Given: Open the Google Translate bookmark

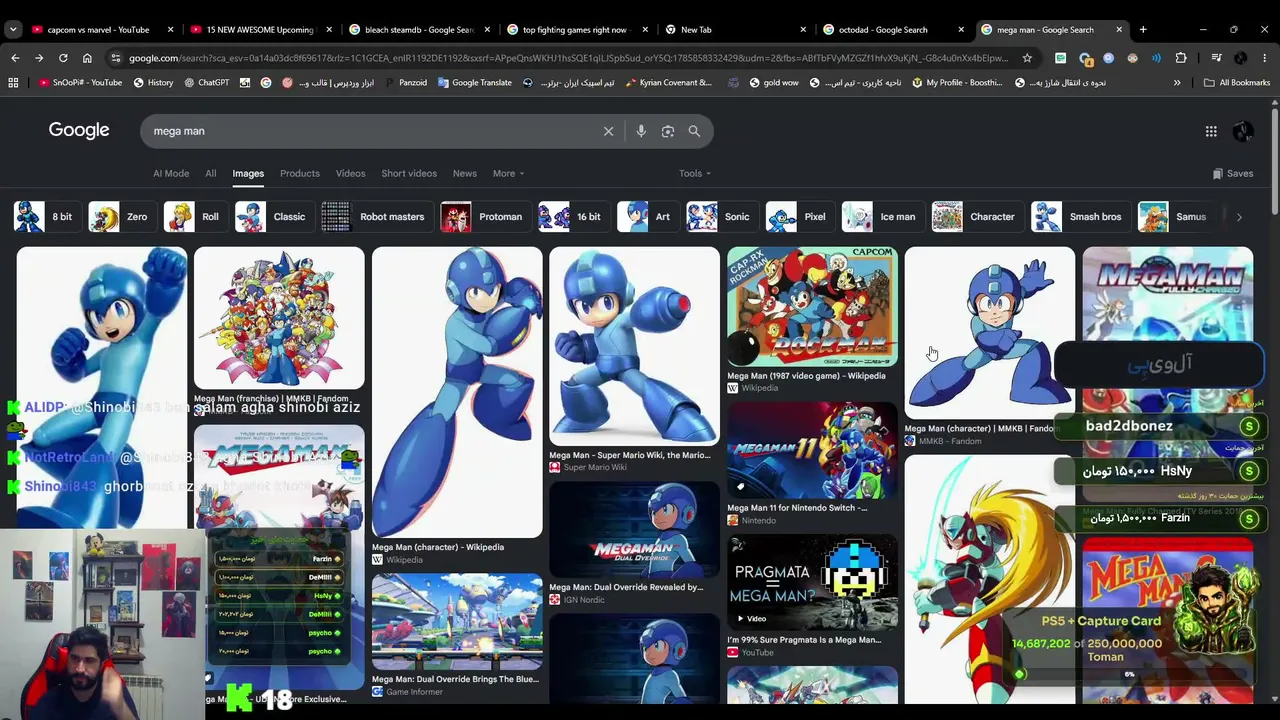Looking at the screenshot, I should [x=475, y=83].
